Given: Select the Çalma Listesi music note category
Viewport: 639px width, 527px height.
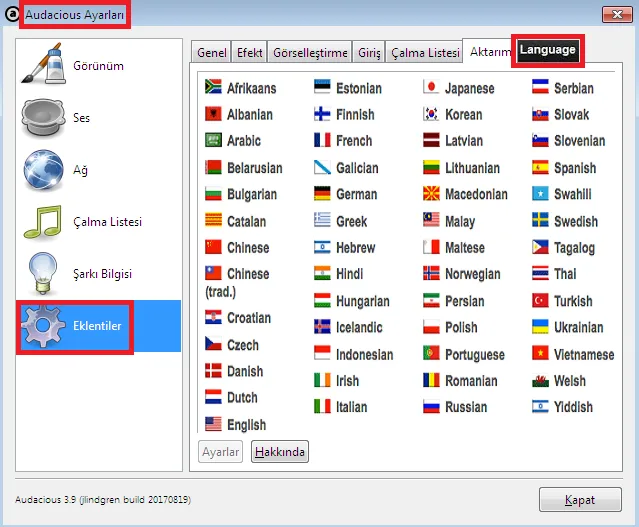Looking at the screenshot, I should click(99, 222).
